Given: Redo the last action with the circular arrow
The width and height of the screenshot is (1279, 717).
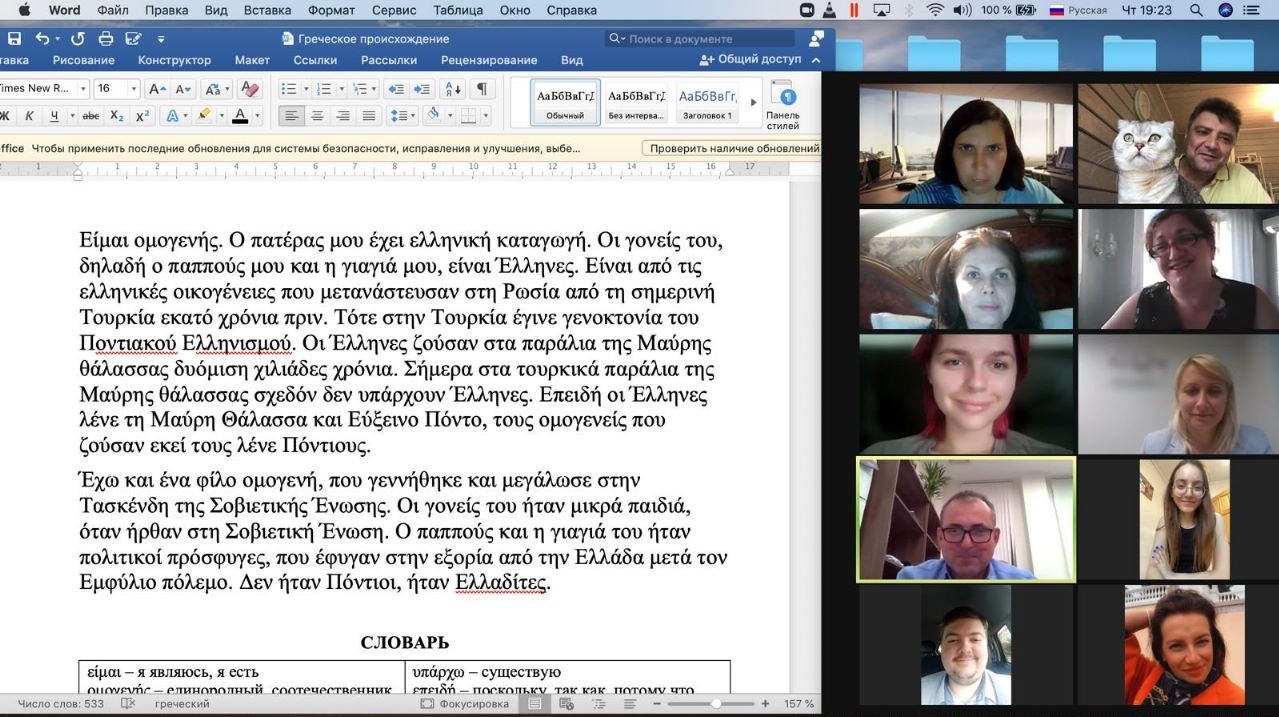Looking at the screenshot, I should 77,39.
